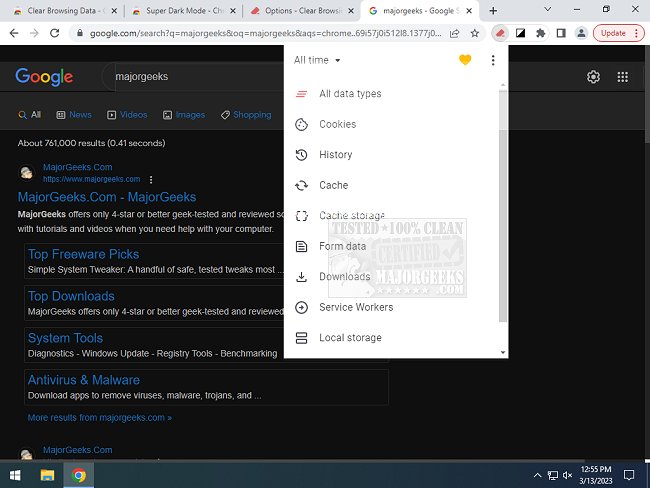The height and width of the screenshot is (488, 650).
Task: Click the Cache refresh icon
Action: (301, 185)
